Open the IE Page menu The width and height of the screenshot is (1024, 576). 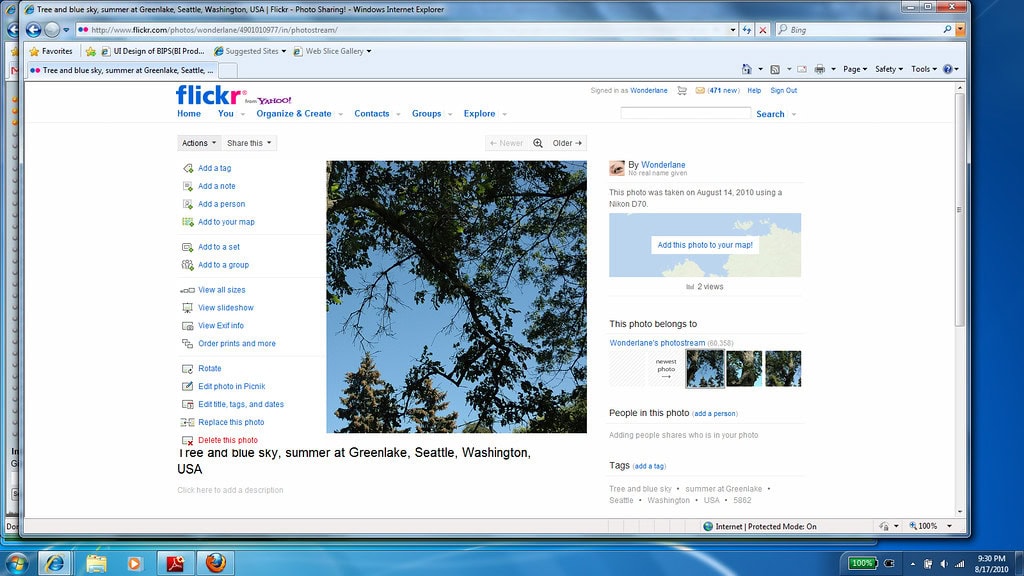click(855, 69)
